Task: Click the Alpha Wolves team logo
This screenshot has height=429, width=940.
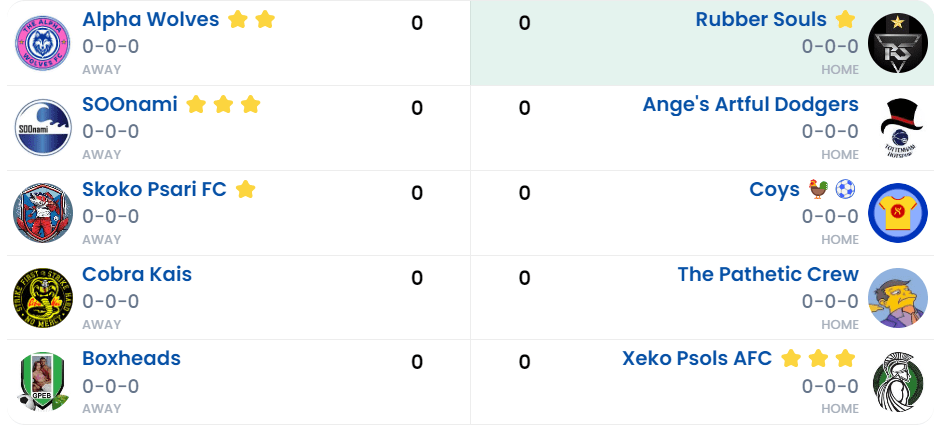Action: coord(43,43)
